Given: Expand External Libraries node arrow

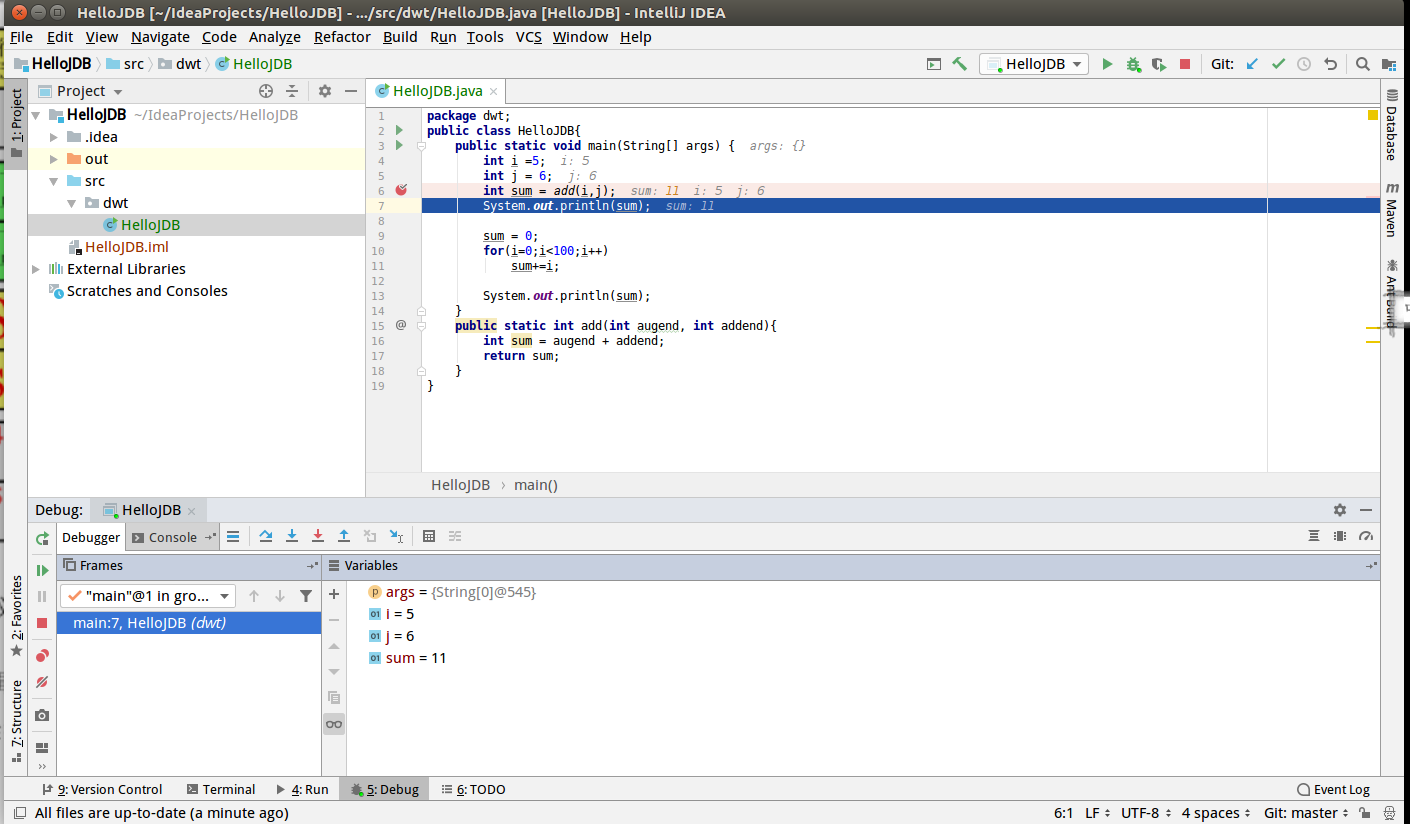Looking at the screenshot, I should pyautogui.click(x=37, y=269).
